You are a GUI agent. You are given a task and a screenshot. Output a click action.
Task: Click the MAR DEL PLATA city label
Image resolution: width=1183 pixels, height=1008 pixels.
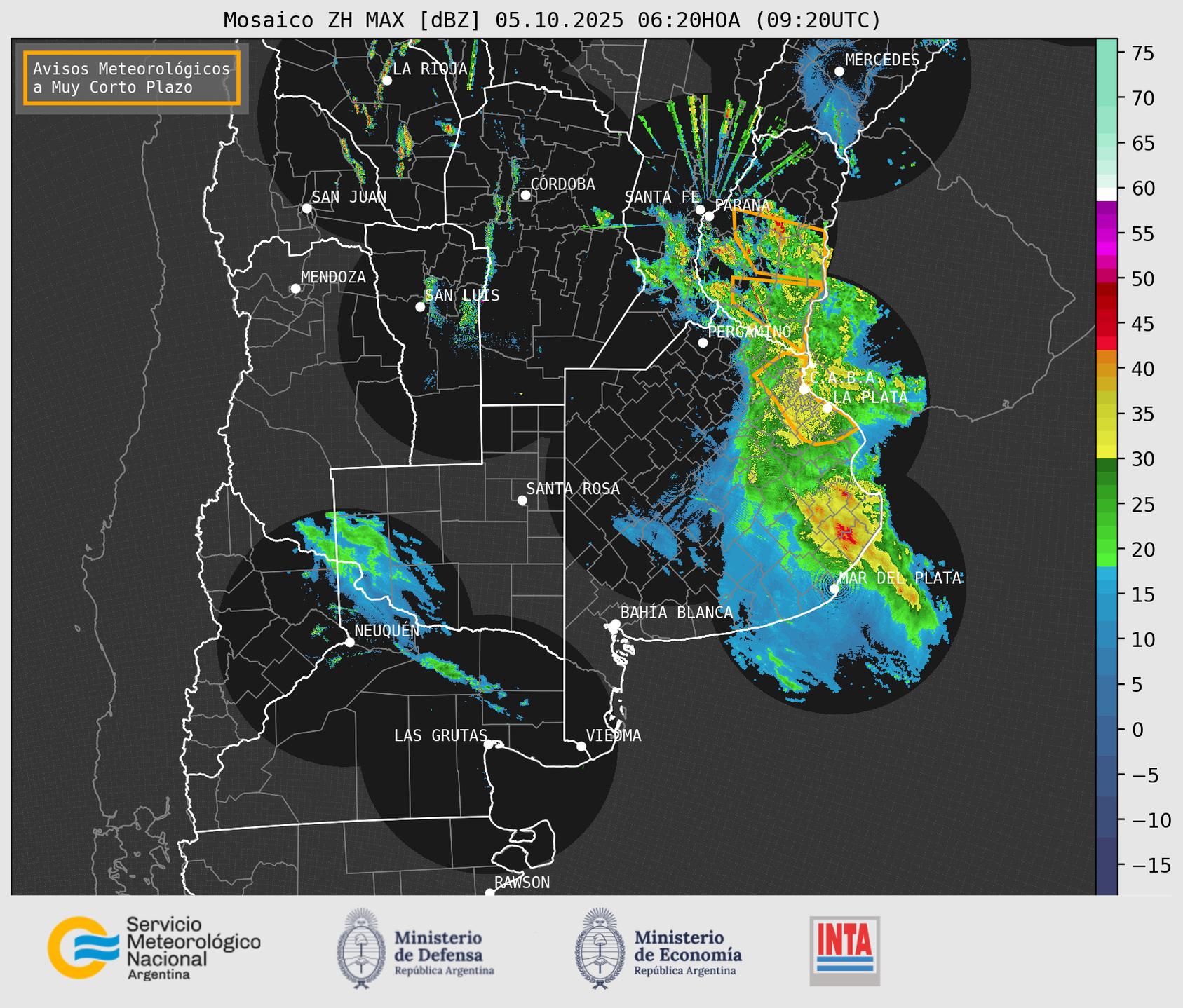900,578
